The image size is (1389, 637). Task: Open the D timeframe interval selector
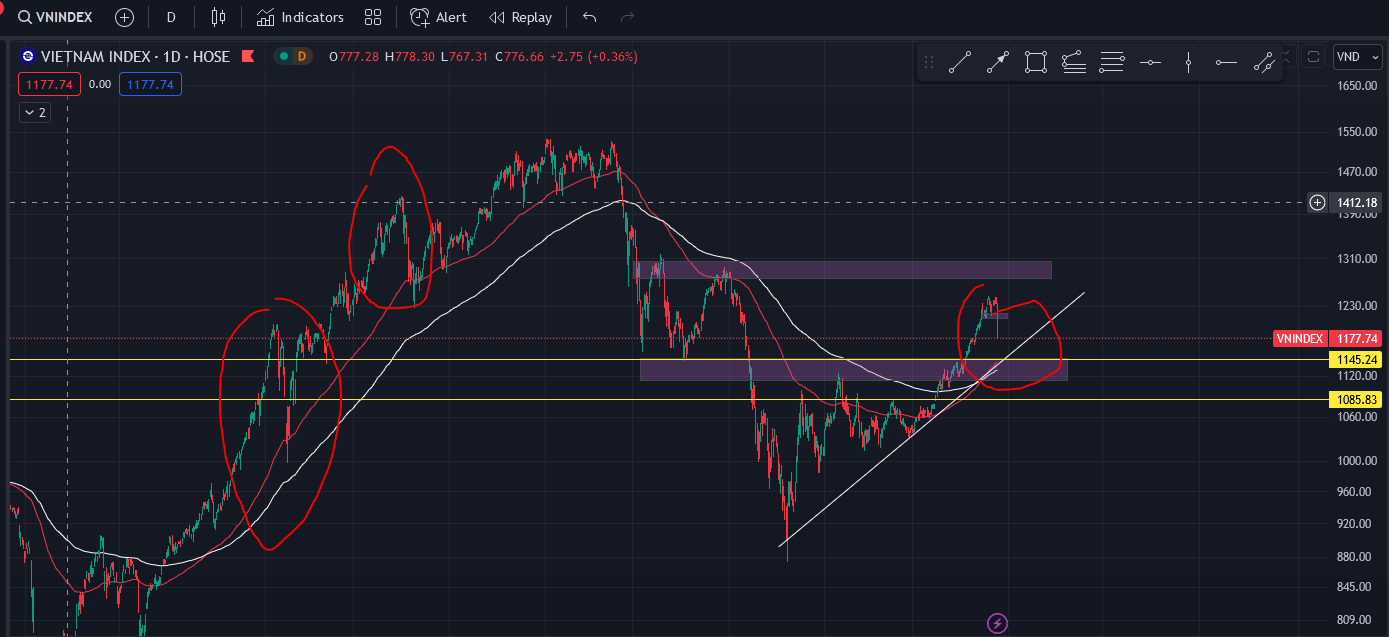click(171, 17)
